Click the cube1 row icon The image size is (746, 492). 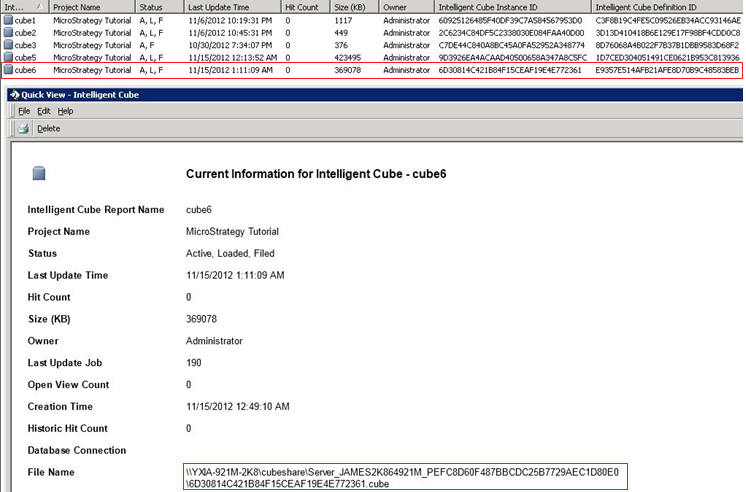coord(7,20)
